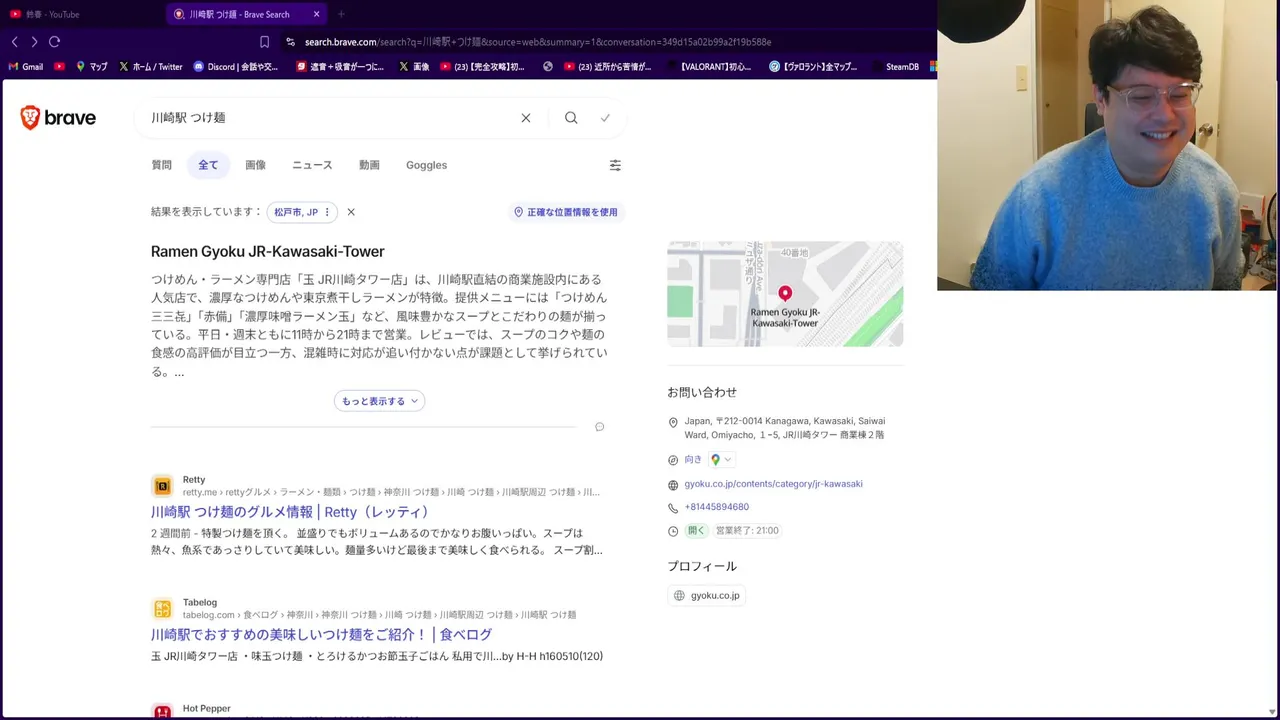Click the checkmark icon in search box

pyautogui.click(x=605, y=118)
